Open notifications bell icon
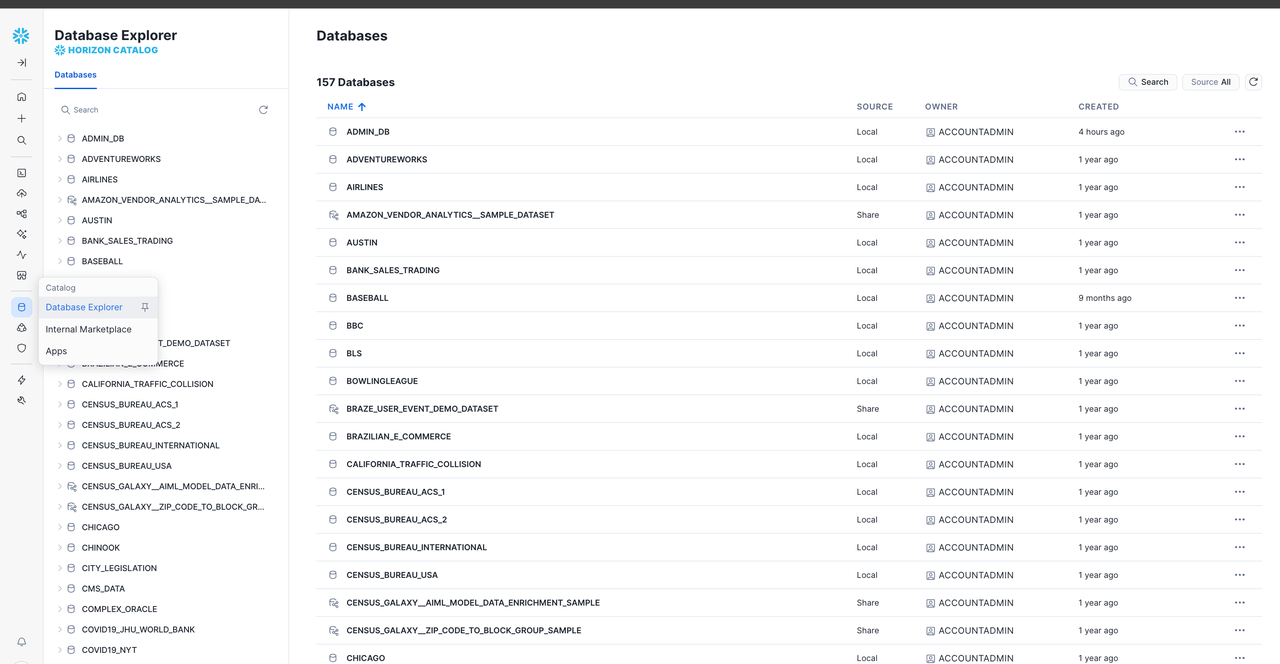The width and height of the screenshot is (1280, 664). pos(21,642)
